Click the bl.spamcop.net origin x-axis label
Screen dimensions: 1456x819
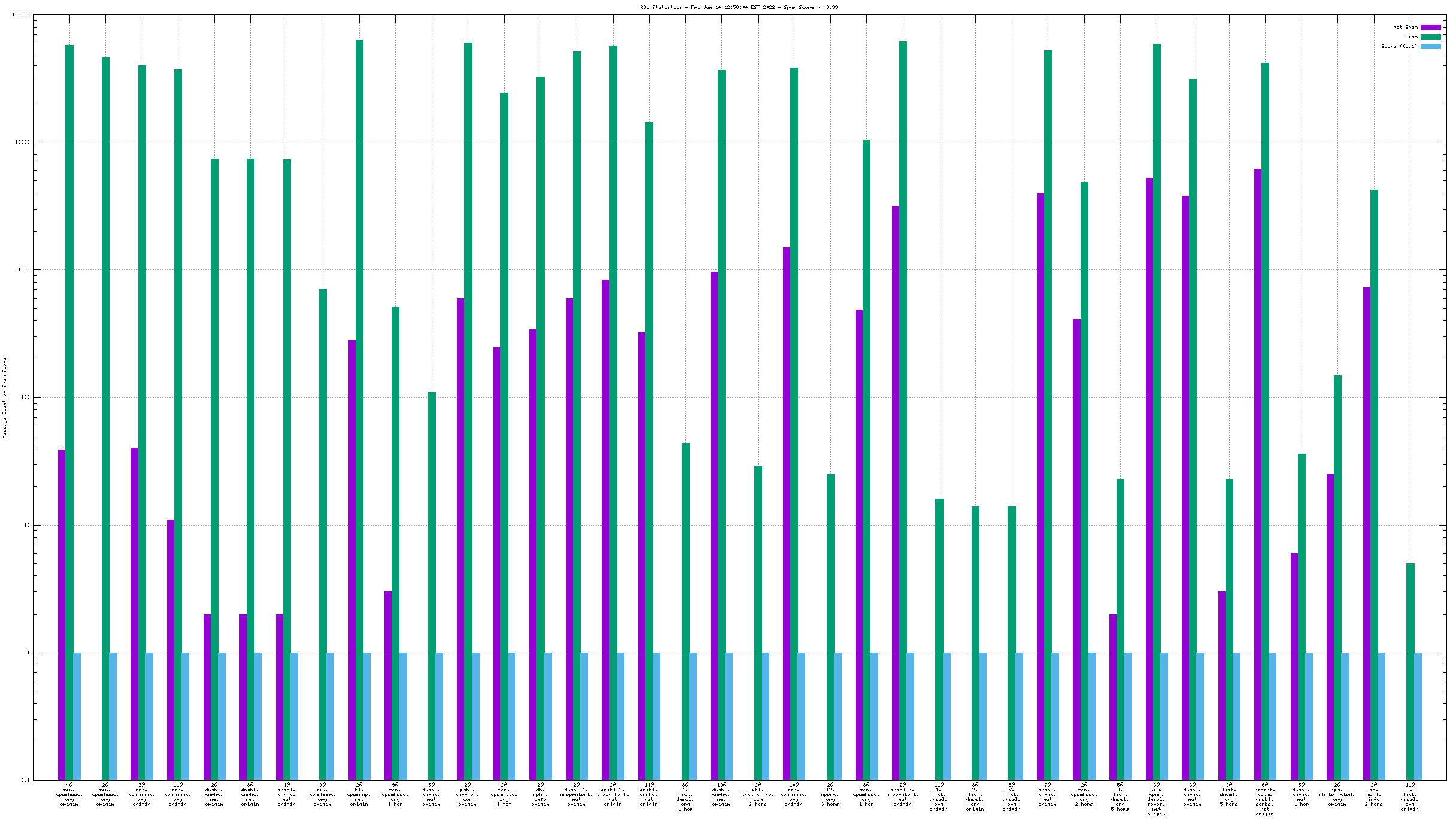pos(359,794)
